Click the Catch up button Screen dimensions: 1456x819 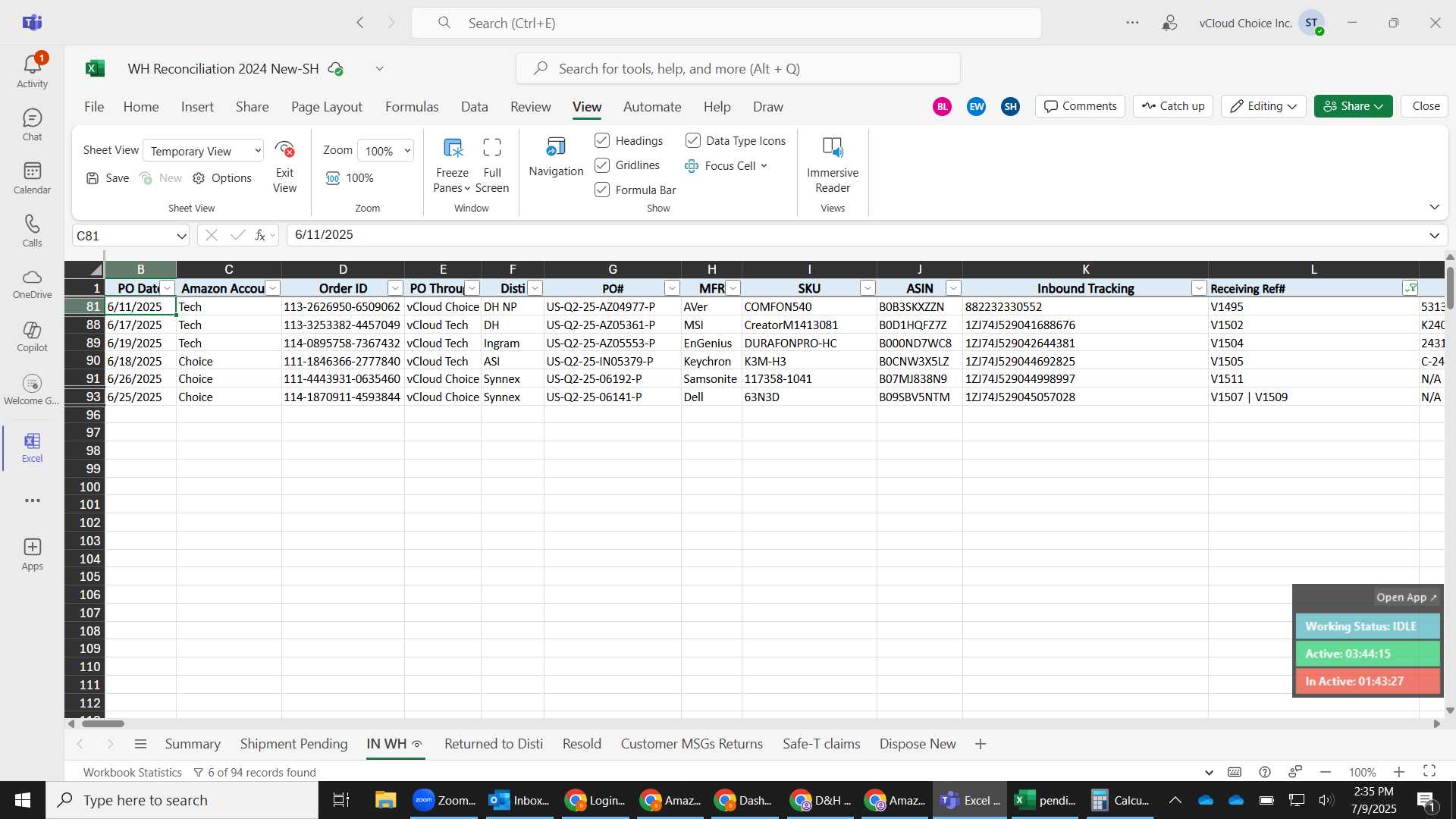pos(1173,106)
